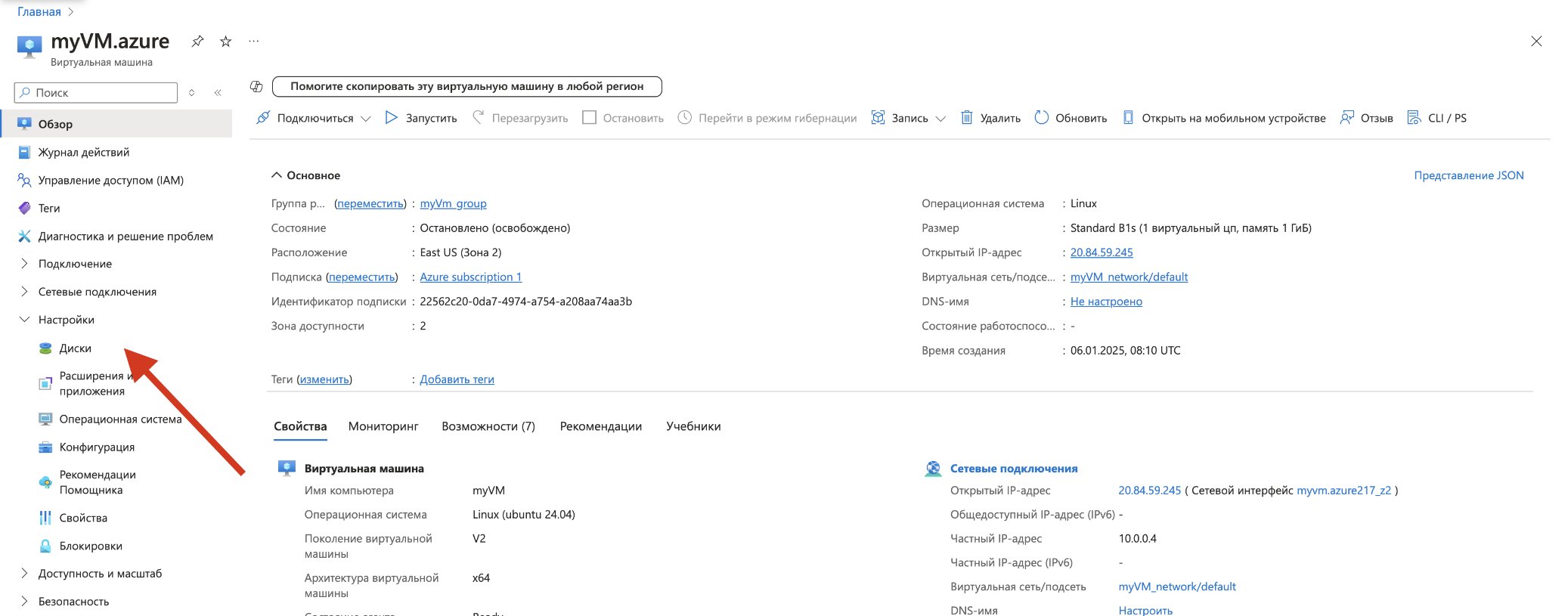Click the Copilot icon beside the suggestion

(256, 87)
